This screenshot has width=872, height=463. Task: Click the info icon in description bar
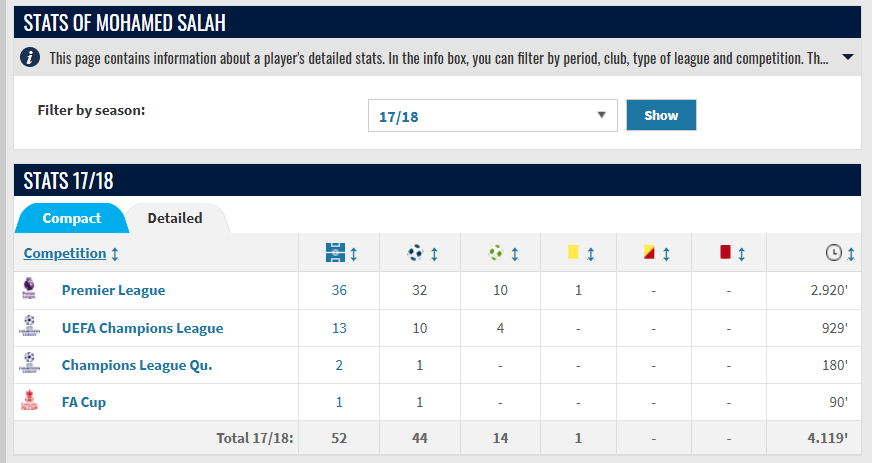(30, 57)
